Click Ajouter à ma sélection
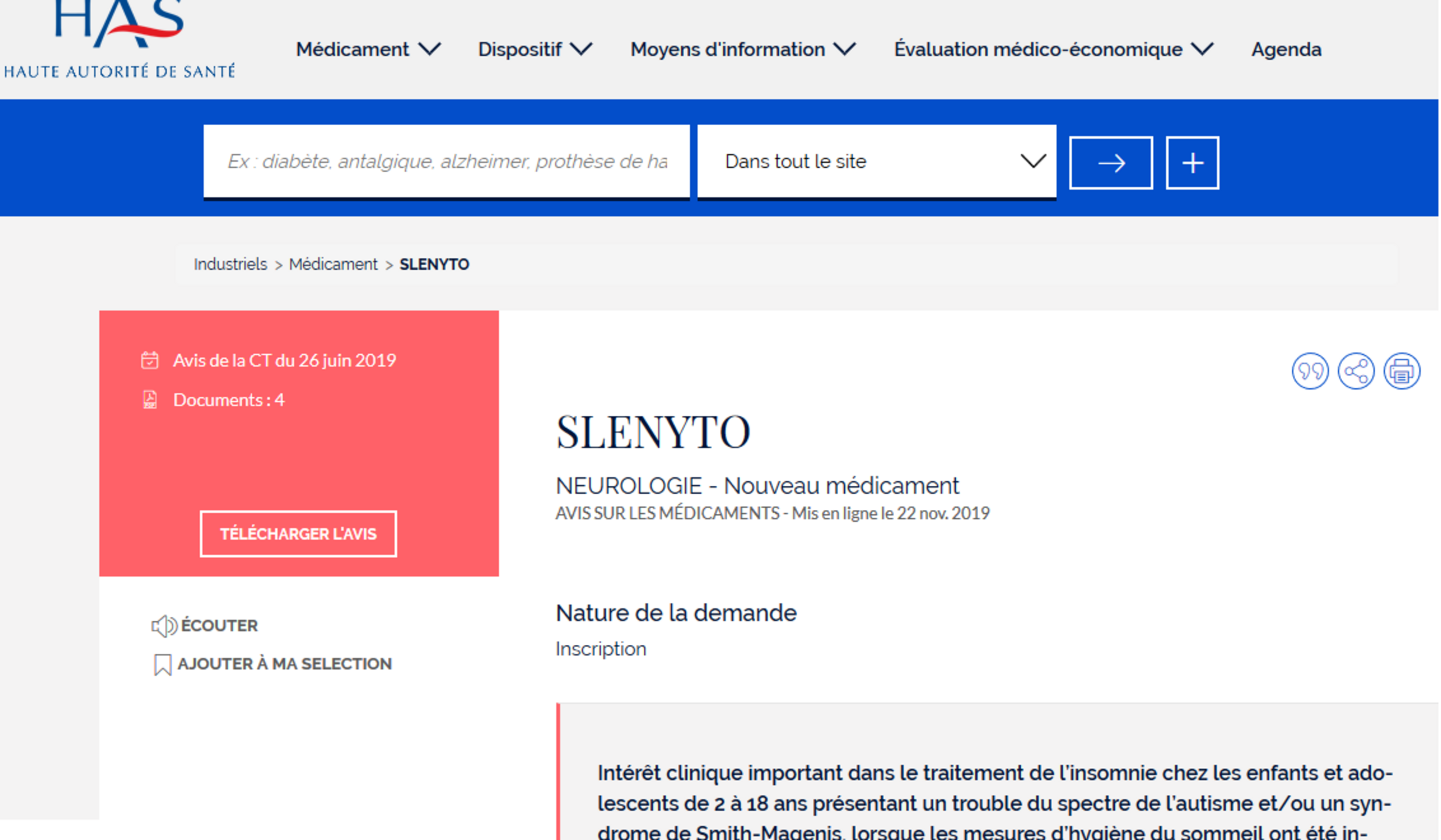The image size is (1441, 840). 285,664
